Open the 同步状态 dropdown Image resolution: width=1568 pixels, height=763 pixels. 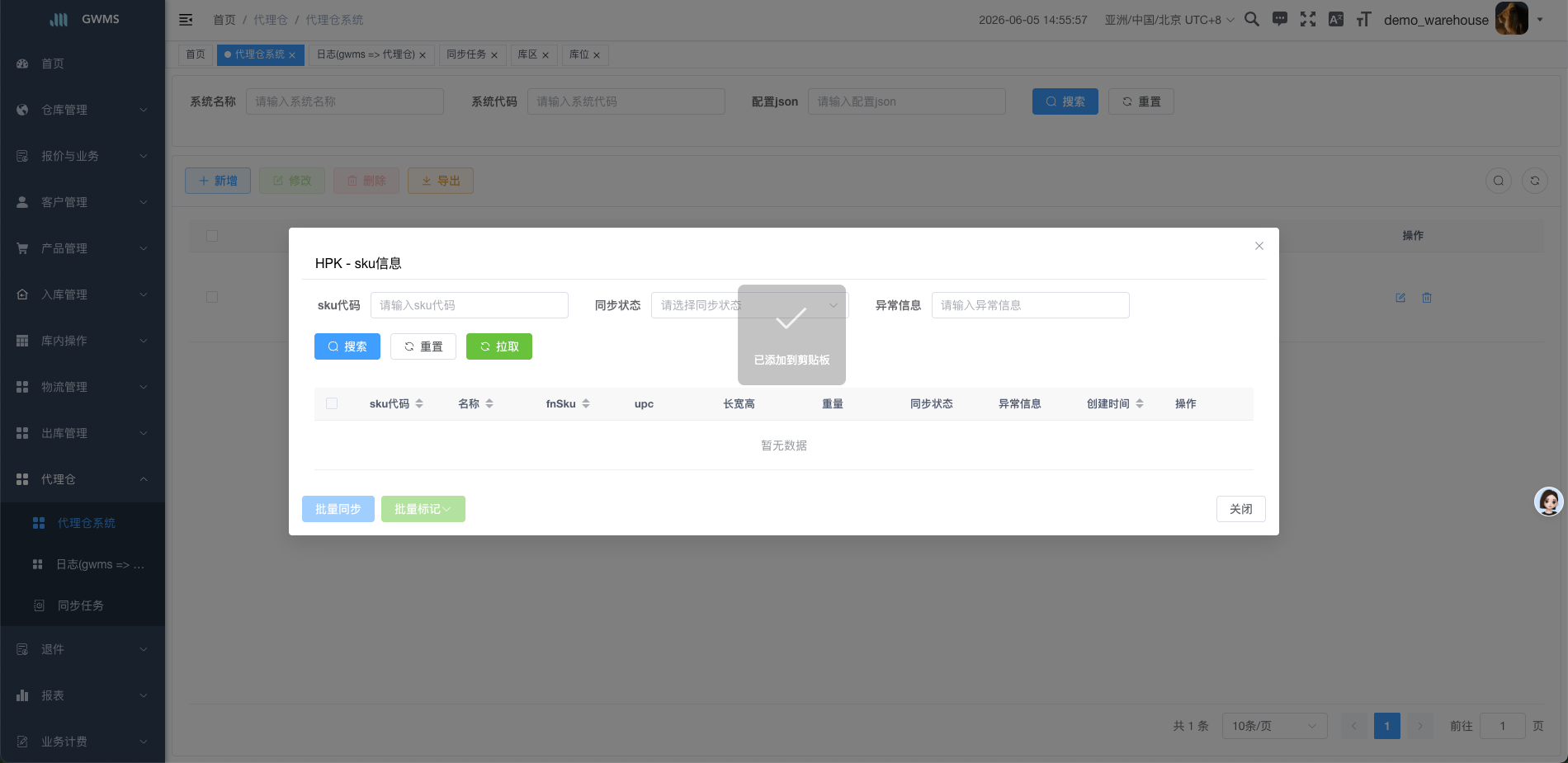point(749,305)
